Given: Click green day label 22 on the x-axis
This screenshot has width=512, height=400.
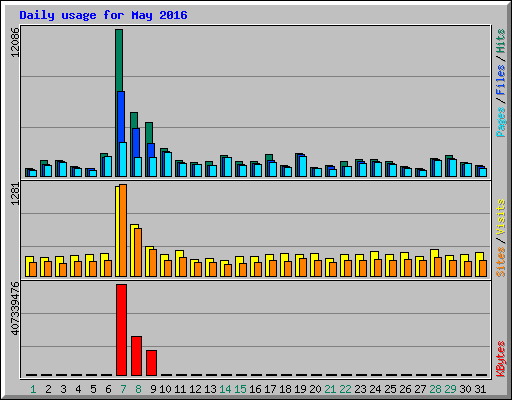Looking at the screenshot, I should (345, 389).
